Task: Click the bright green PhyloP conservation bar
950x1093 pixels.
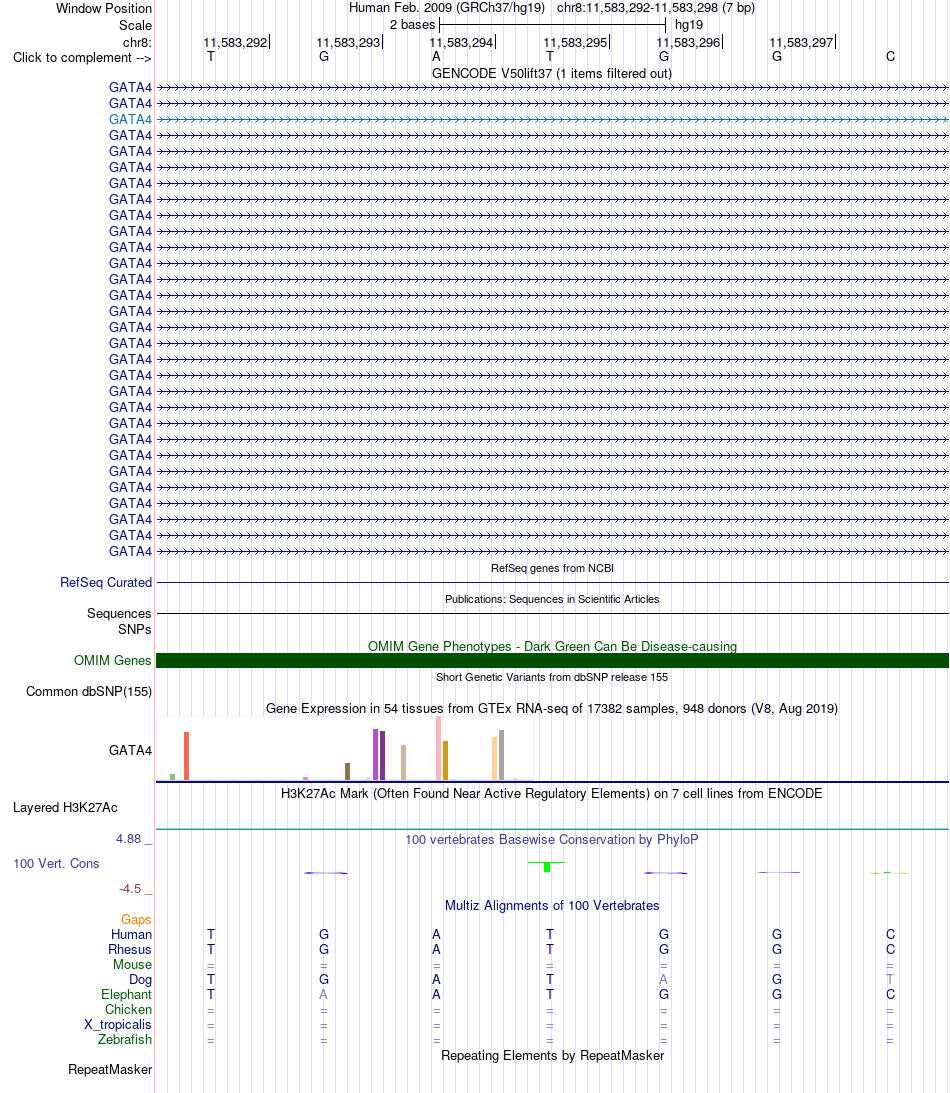Action: [547, 866]
